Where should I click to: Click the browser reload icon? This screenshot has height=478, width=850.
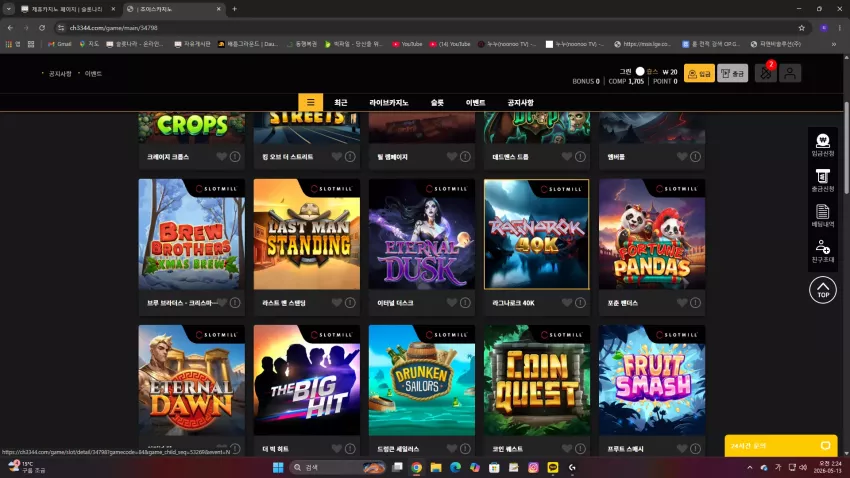coord(42,28)
